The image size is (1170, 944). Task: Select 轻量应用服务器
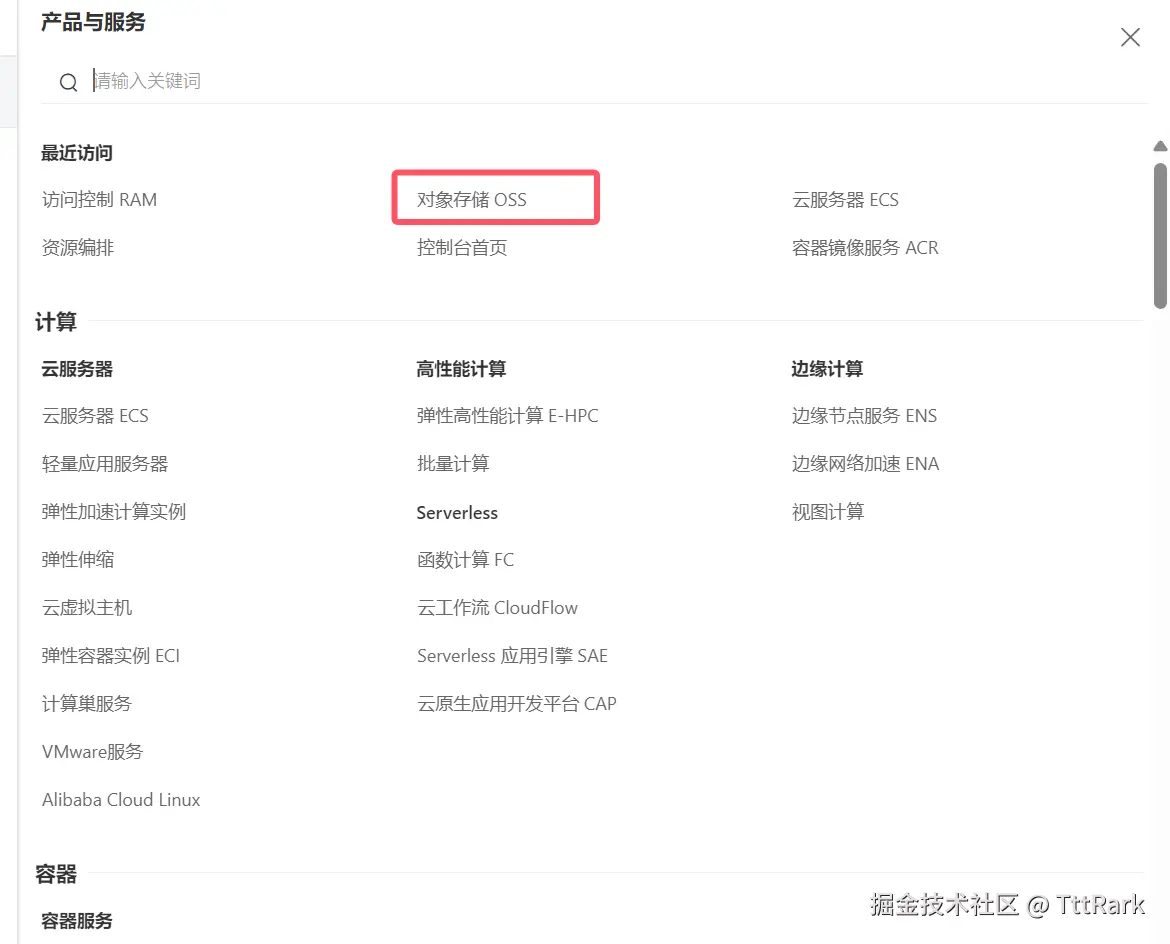[x=105, y=463]
